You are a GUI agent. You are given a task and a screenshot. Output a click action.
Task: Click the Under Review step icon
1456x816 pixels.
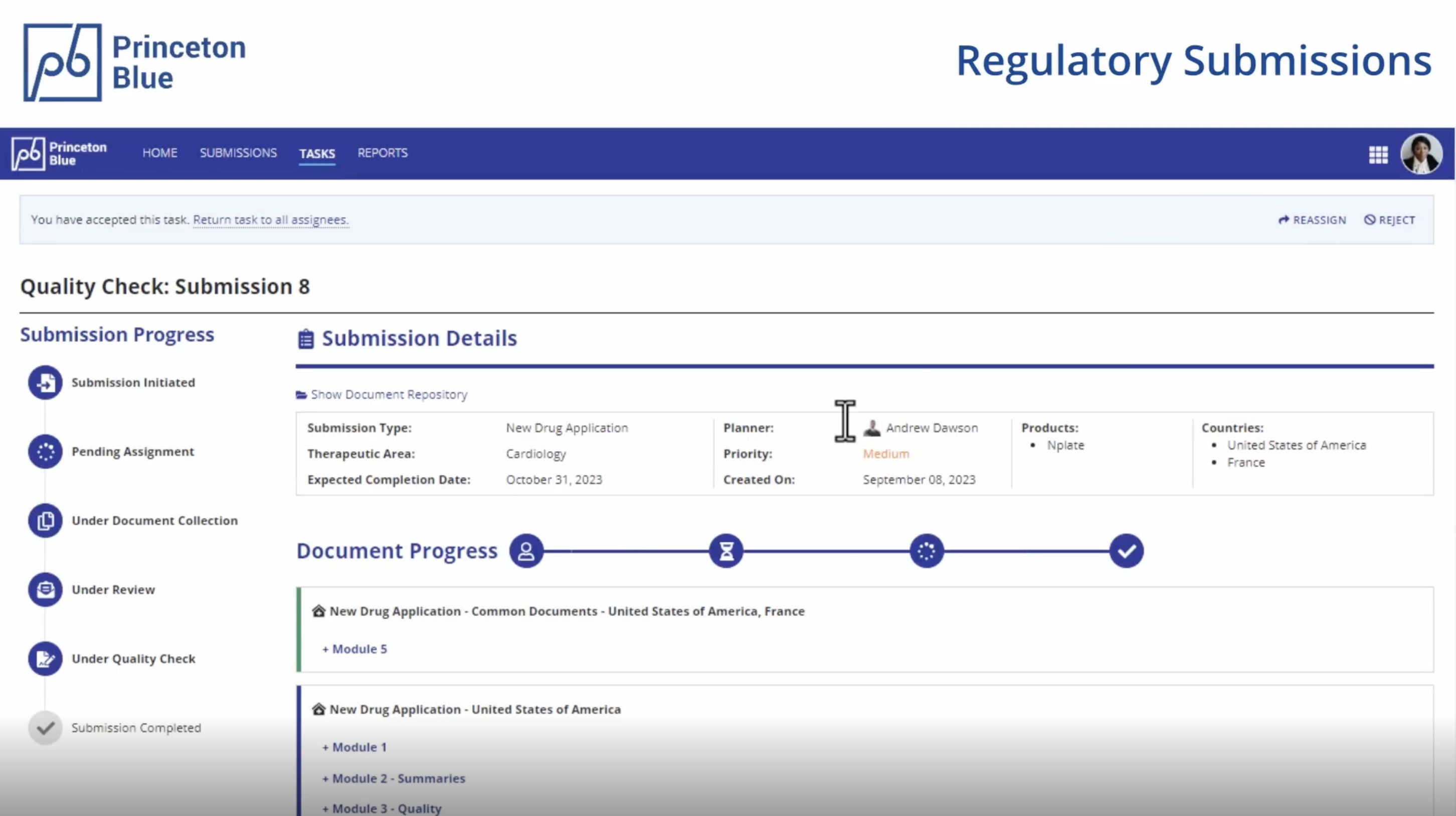point(45,589)
